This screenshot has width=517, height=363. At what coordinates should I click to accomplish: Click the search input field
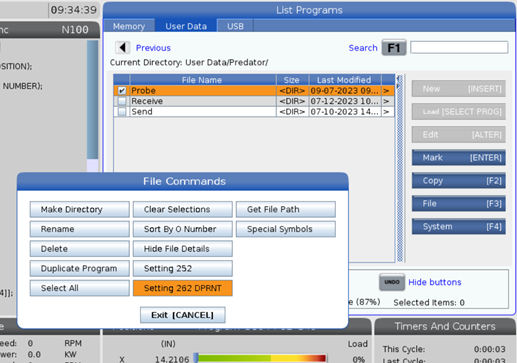pyautogui.click(x=459, y=47)
